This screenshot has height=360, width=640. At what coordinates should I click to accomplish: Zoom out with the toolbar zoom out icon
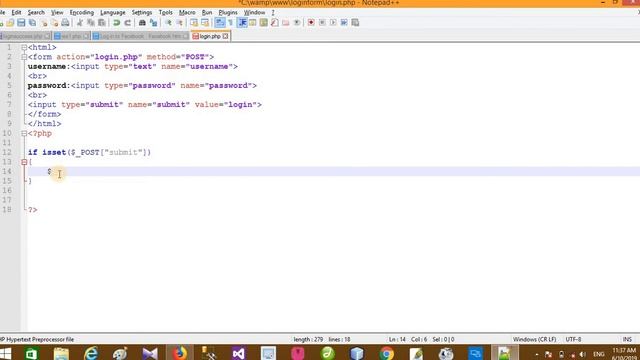pos(179,22)
